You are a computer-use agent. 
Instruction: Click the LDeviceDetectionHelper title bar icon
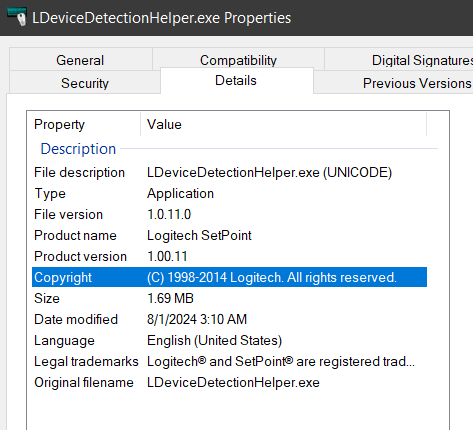[17, 17]
